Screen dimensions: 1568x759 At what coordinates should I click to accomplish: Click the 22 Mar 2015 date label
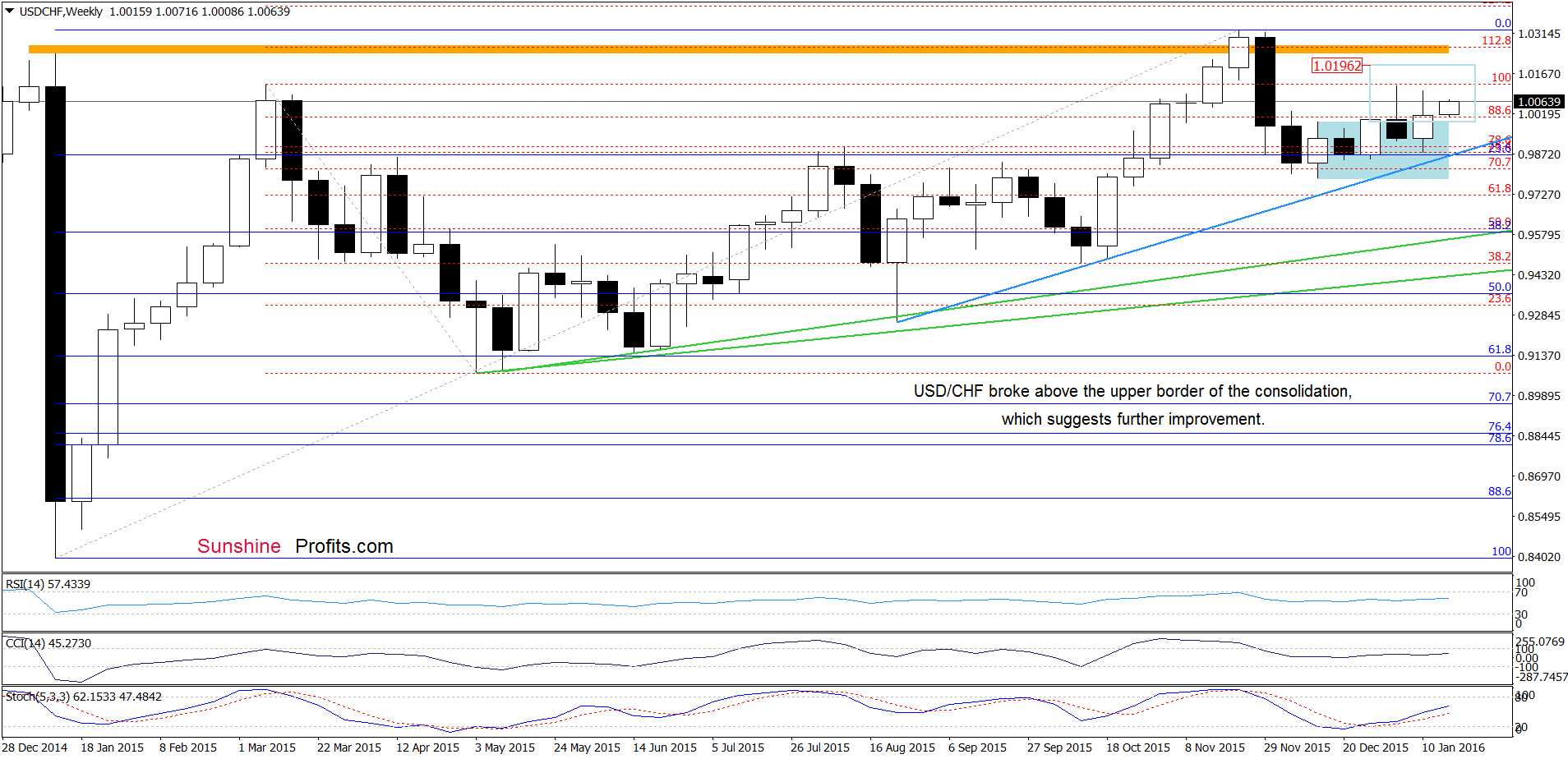click(x=349, y=747)
